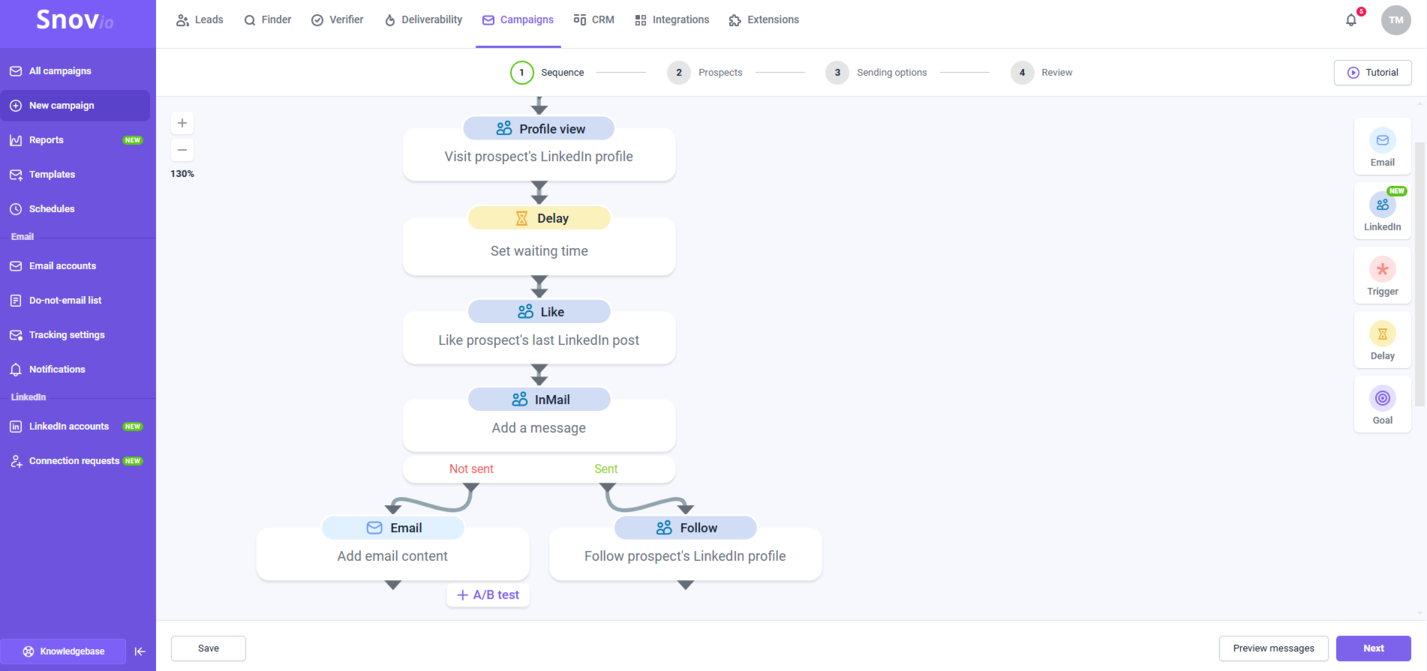
Task: Zoom in the canvas with plus button
Action: 182,123
